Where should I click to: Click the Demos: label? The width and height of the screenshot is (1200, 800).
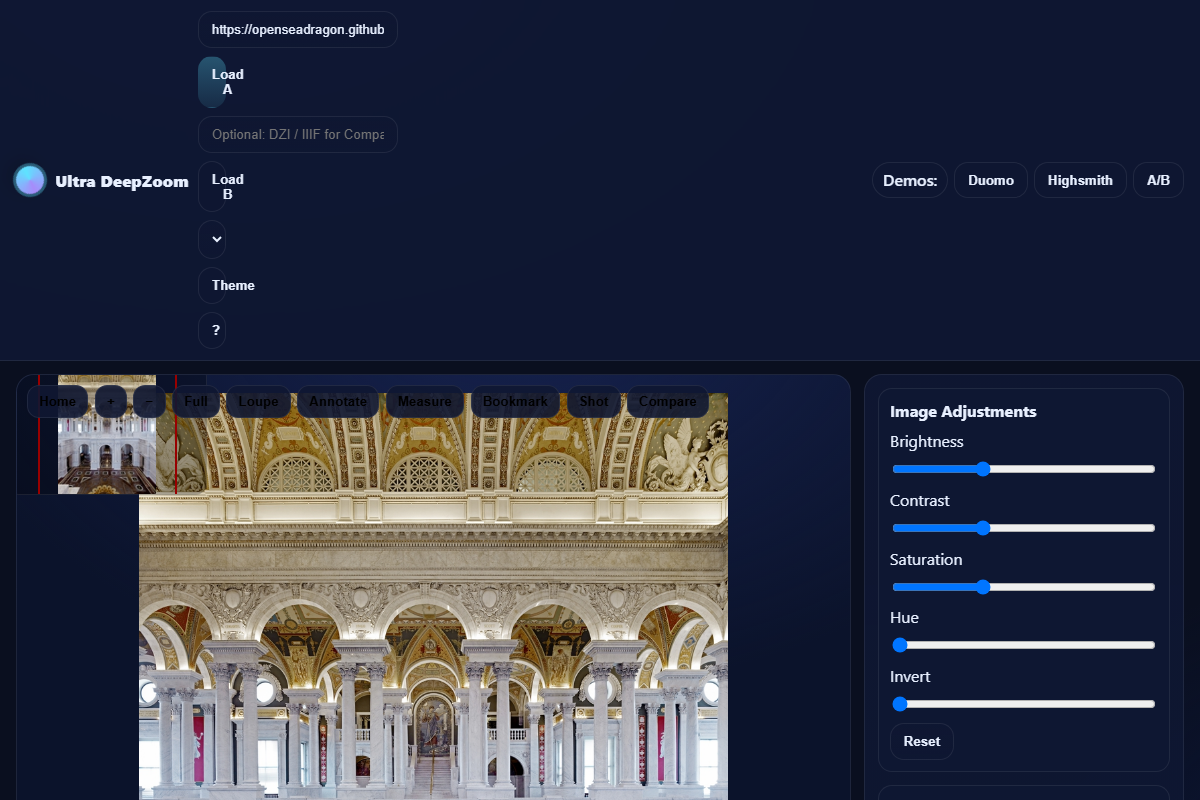(x=910, y=181)
